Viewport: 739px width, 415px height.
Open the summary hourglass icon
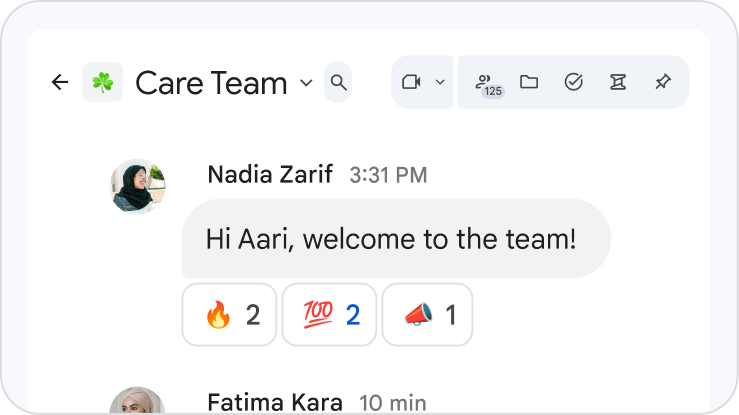click(618, 82)
